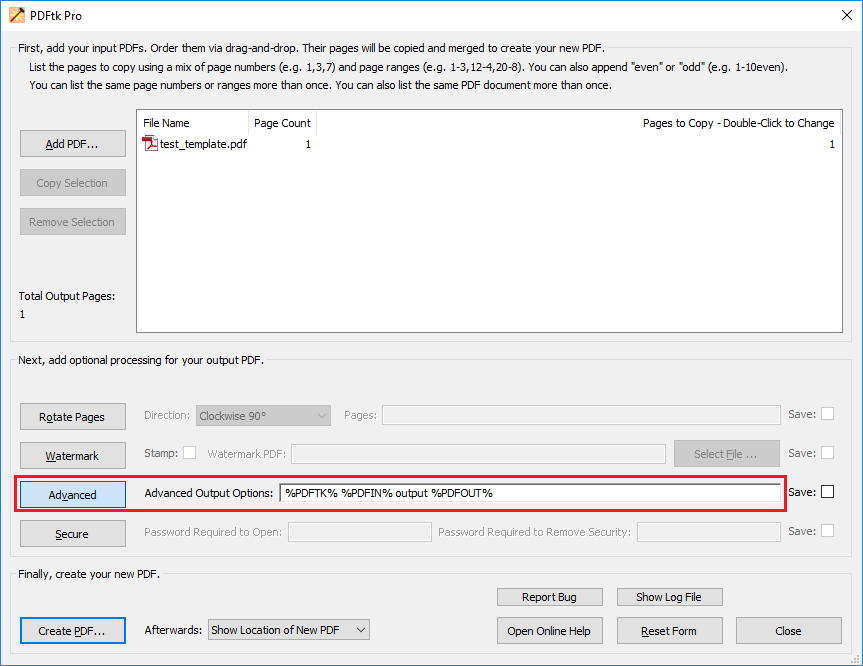
Task: Click the Reset Form button
Action: click(x=669, y=631)
